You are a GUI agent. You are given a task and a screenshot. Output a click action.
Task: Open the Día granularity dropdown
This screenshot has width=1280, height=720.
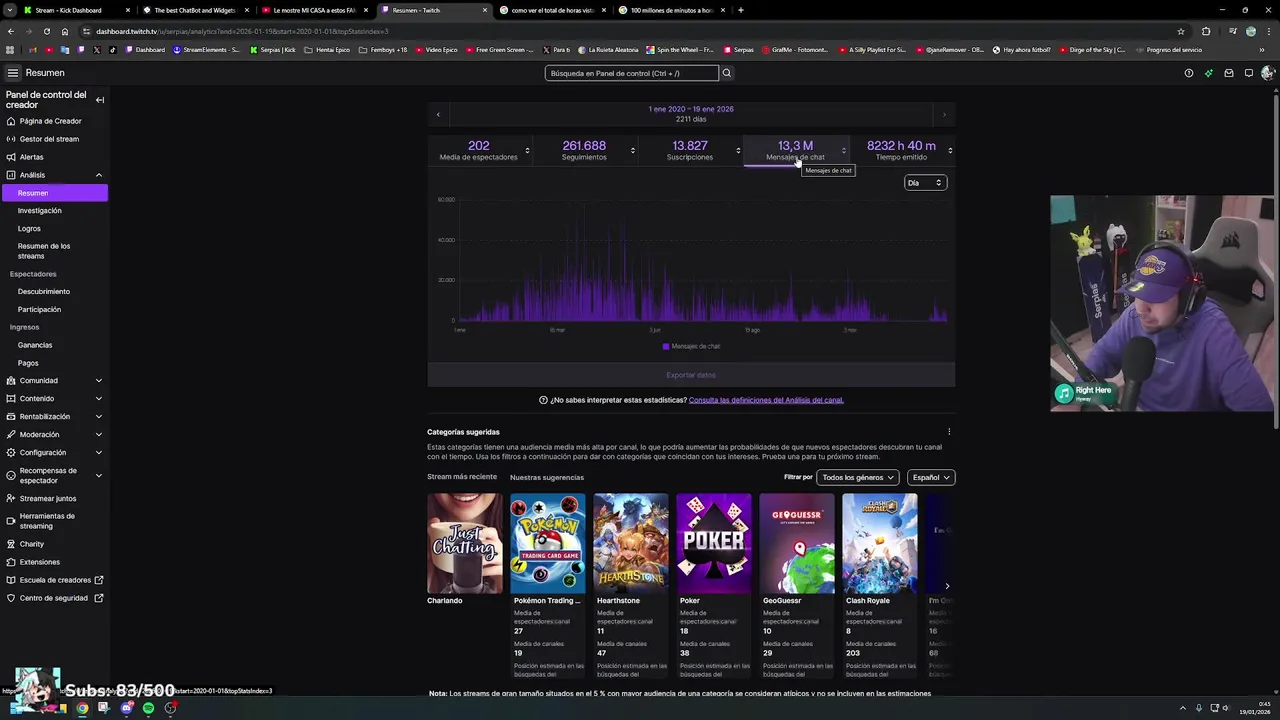click(x=925, y=183)
